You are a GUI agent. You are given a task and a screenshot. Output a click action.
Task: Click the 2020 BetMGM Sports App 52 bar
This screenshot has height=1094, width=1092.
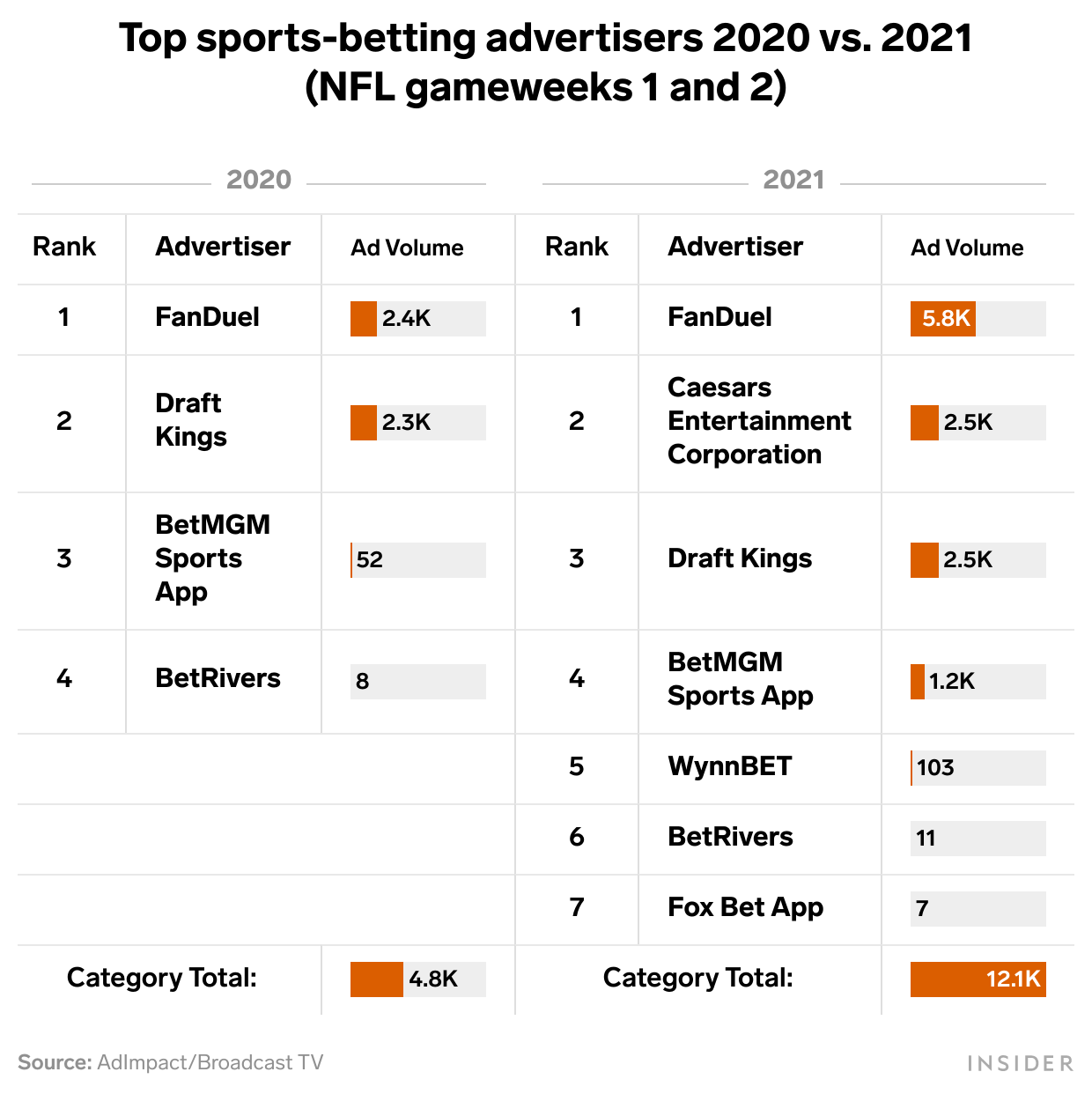(418, 560)
